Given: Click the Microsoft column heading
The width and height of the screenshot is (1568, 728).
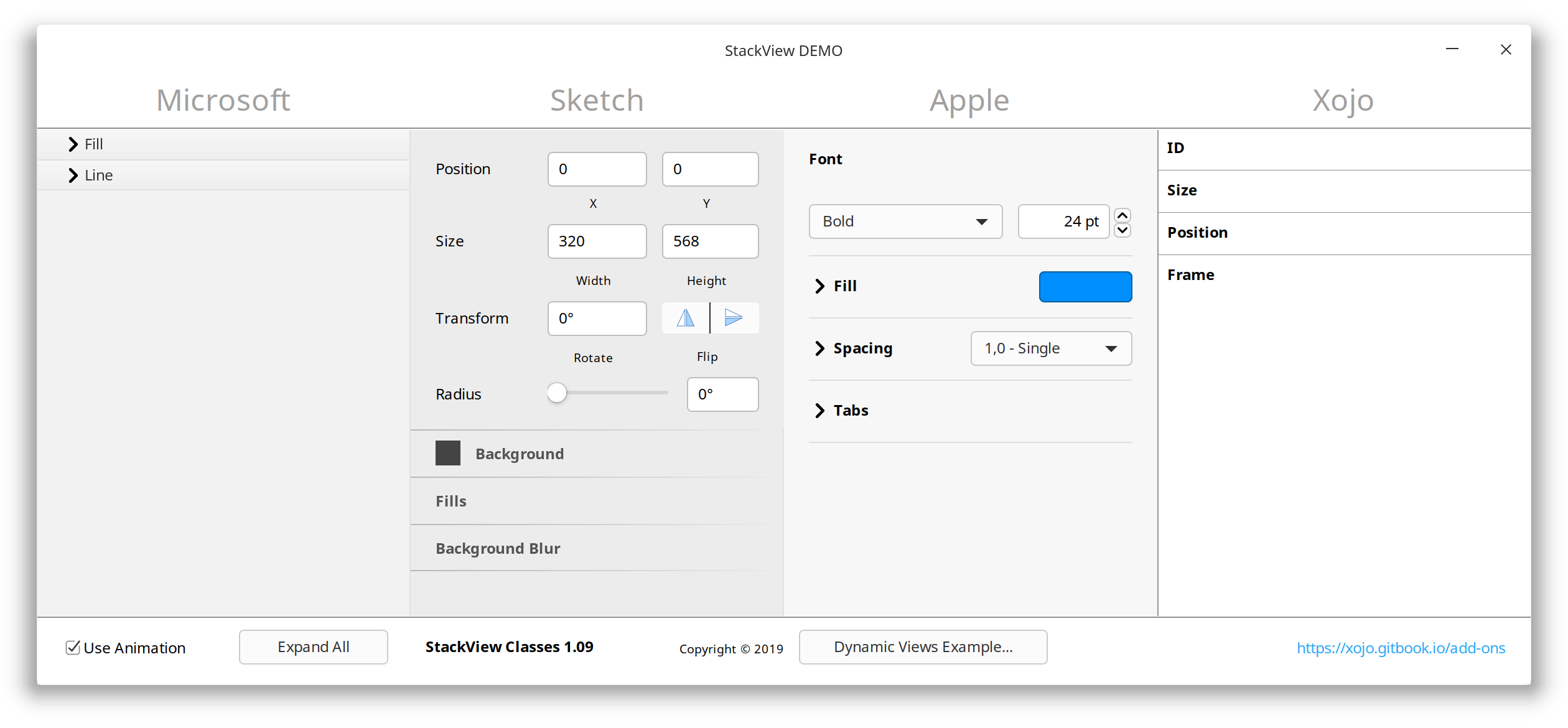Looking at the screenshot, I should (x=223, y=100).
